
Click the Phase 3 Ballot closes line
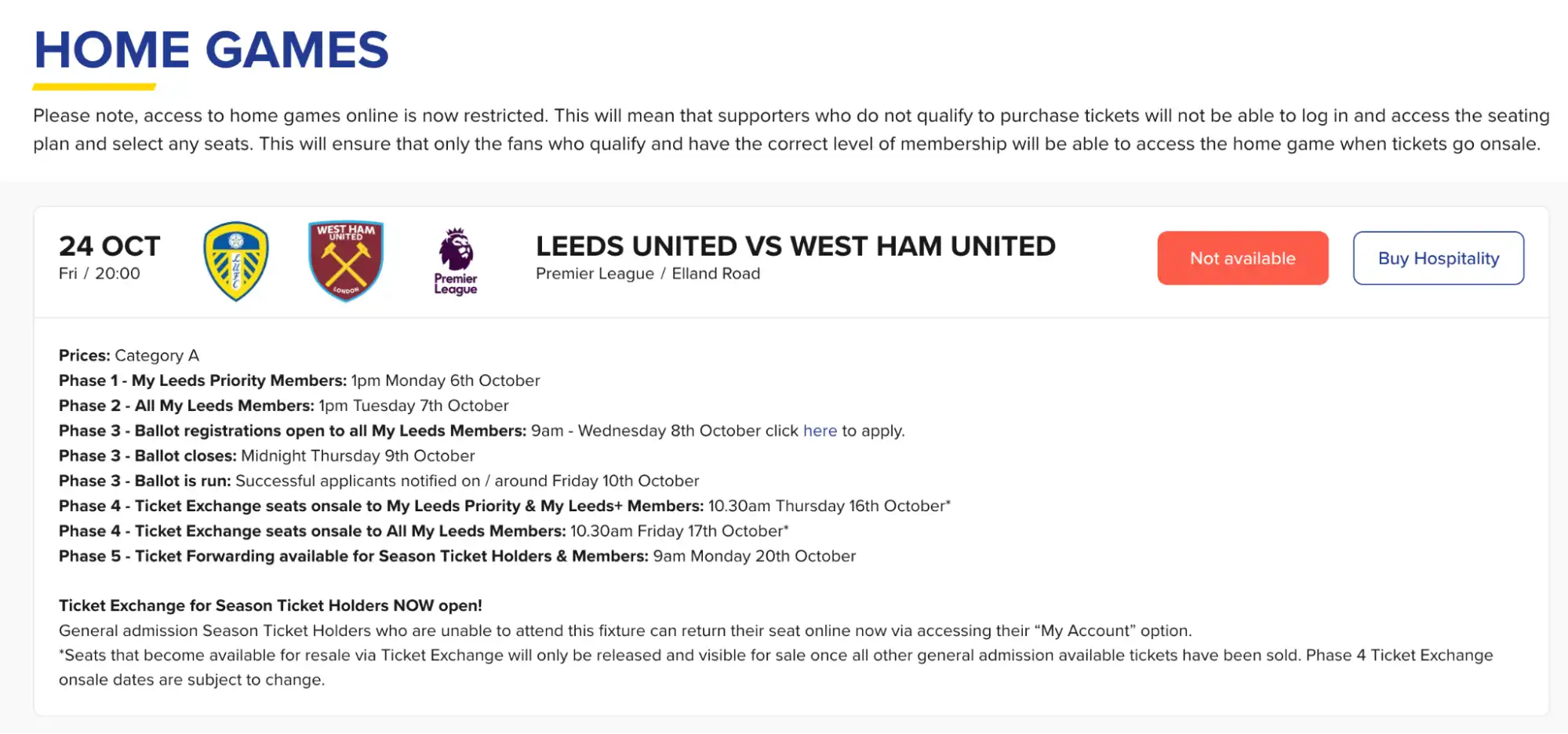267,456
